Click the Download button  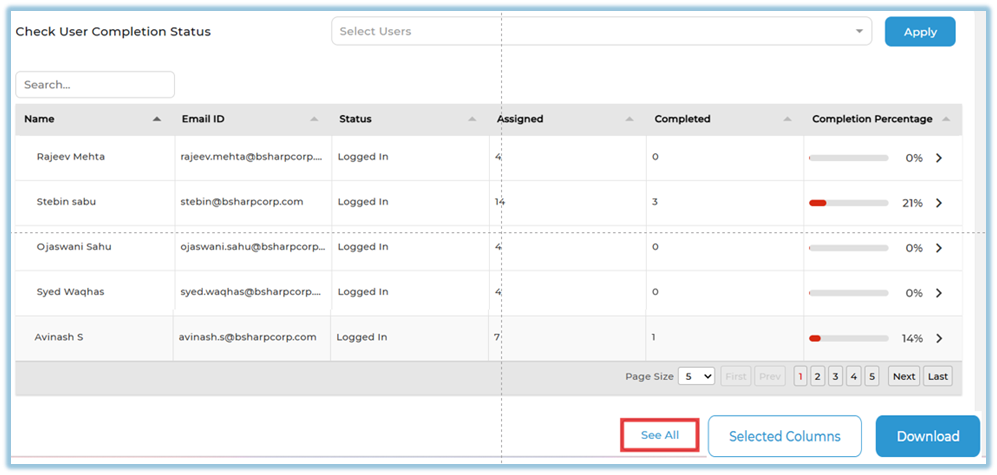[927, 436]
